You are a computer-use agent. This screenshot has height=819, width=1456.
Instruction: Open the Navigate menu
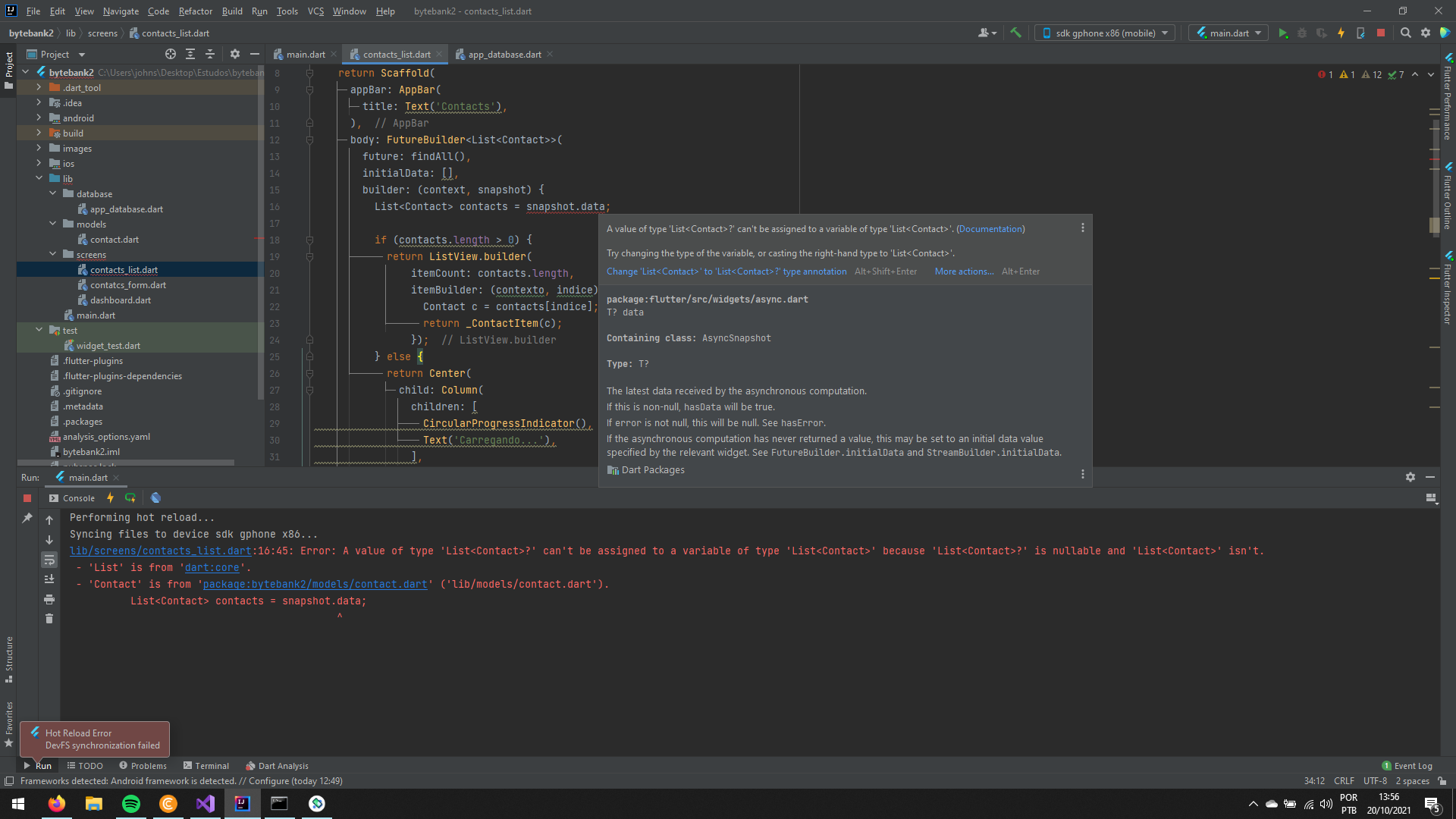click(x=121, y=11)
